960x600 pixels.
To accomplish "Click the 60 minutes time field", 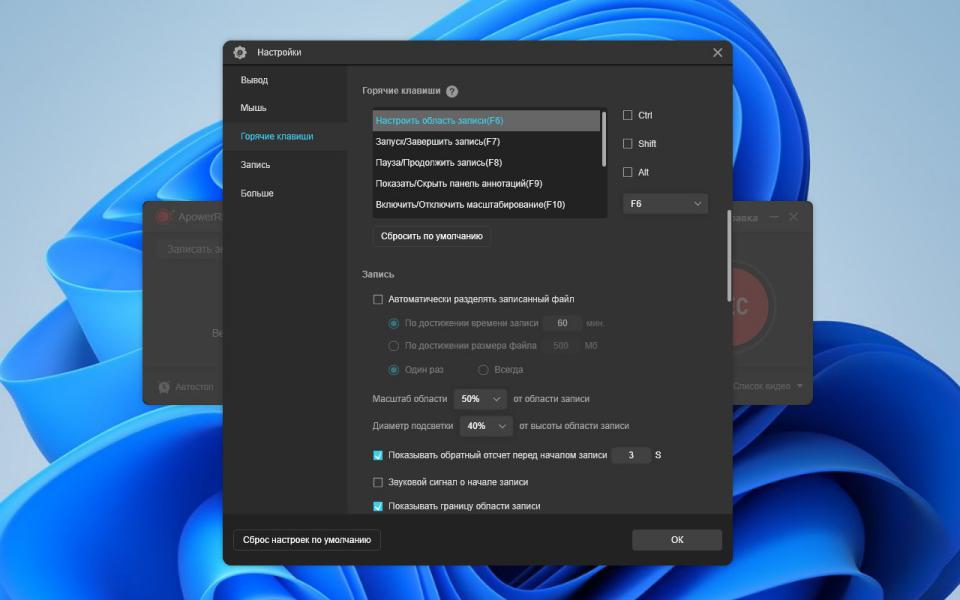I will click(x=562, y=323).
